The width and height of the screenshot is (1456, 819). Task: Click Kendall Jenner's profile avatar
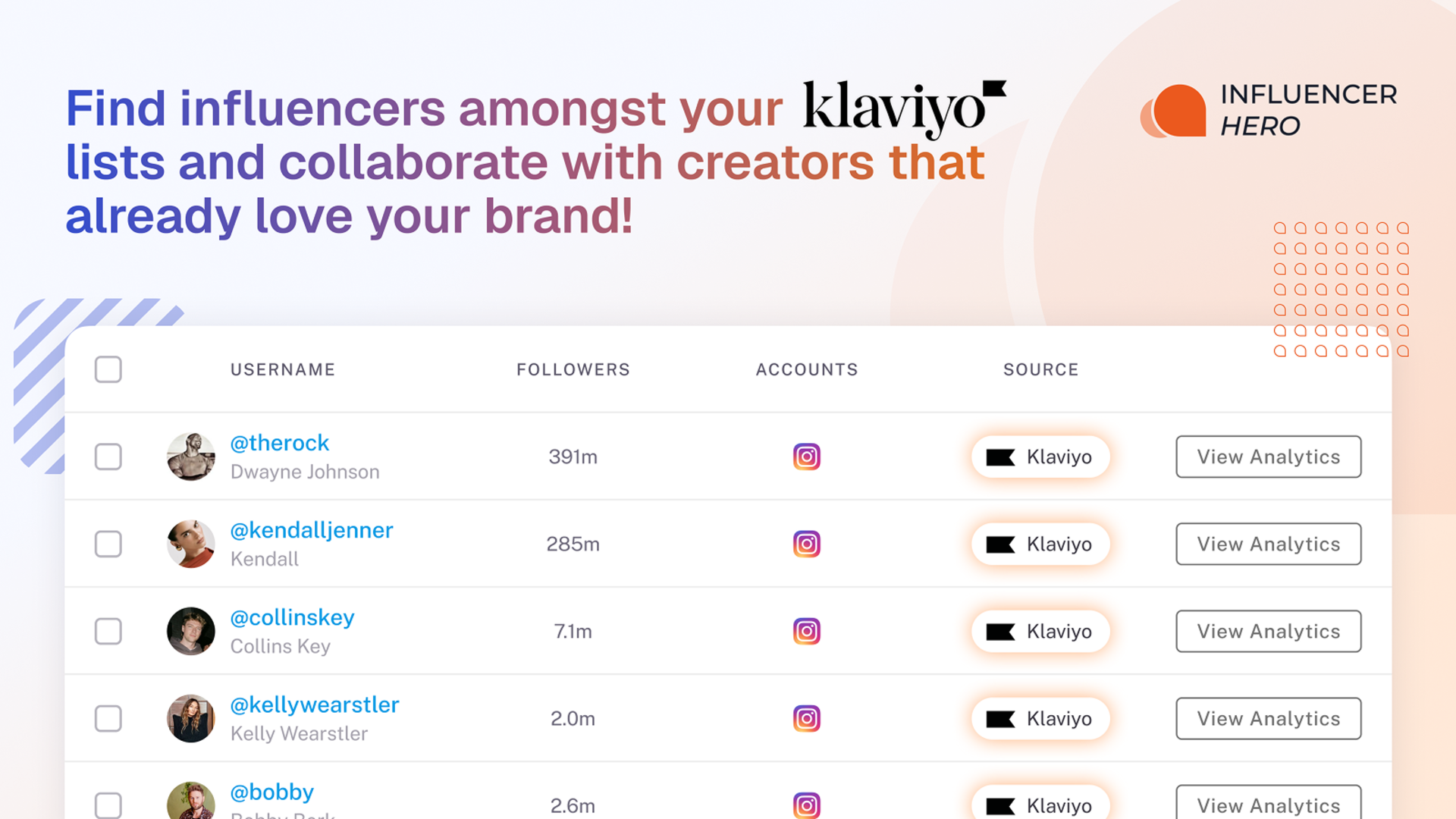pos(191,544)
